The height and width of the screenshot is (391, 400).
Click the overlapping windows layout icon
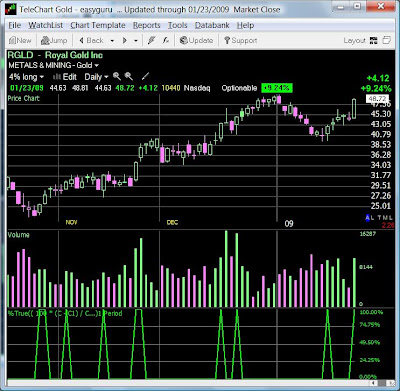[386, 41]
